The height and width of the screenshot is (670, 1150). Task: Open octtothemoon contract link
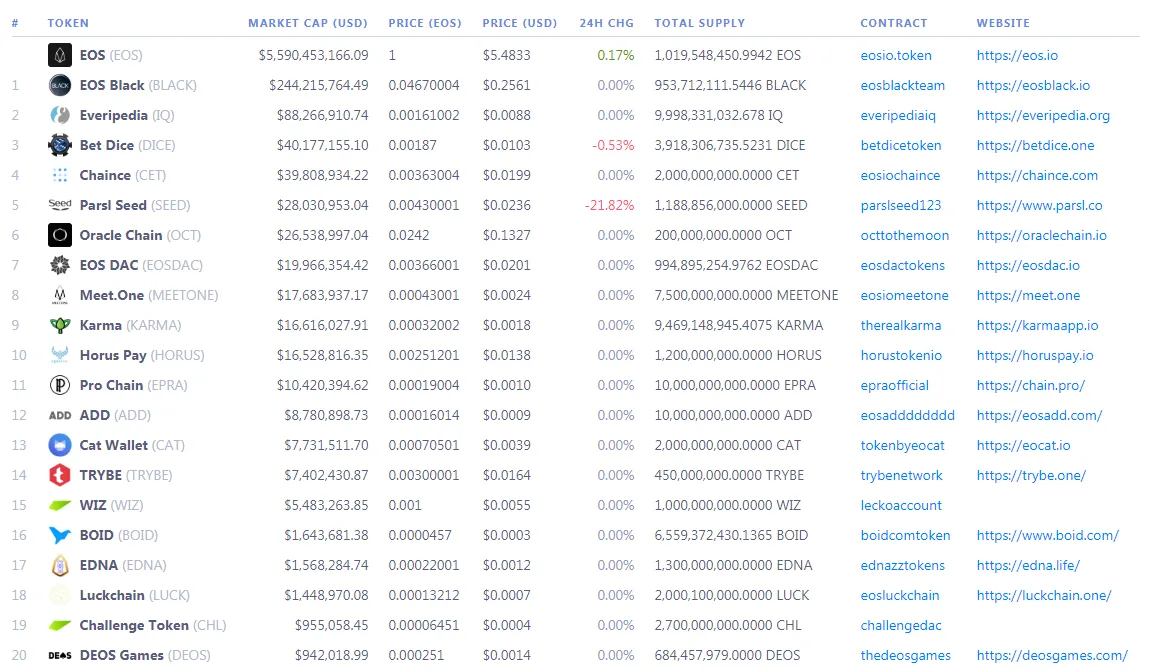904,235
